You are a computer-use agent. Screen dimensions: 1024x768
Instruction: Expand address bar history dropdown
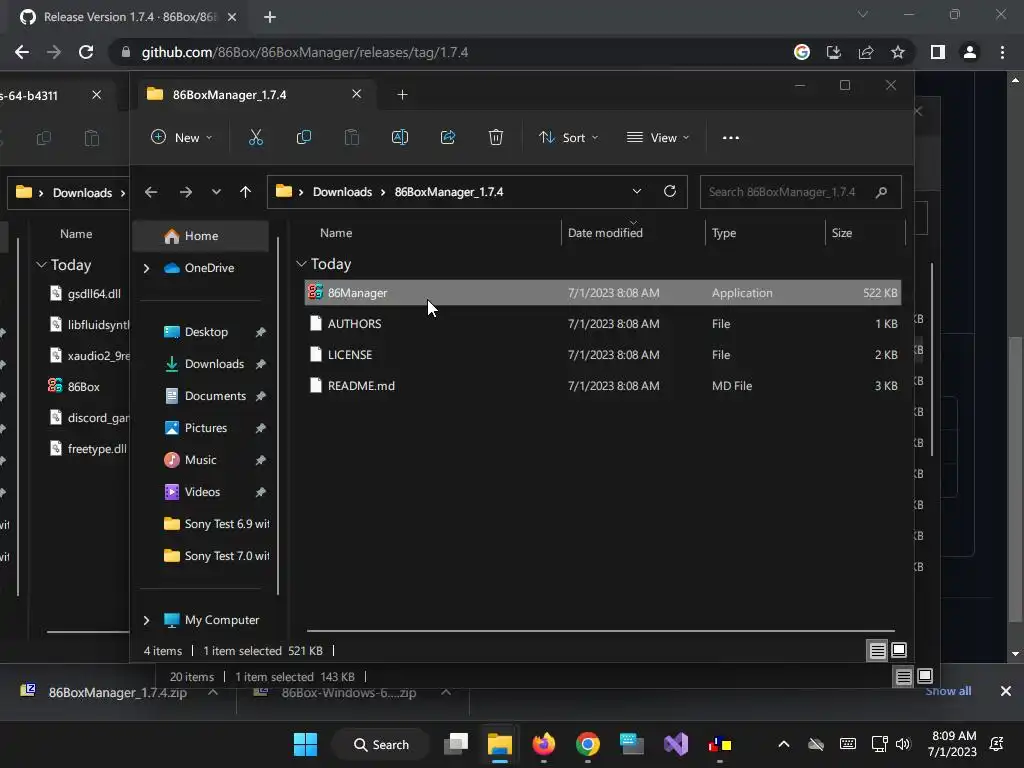(637, 191)
